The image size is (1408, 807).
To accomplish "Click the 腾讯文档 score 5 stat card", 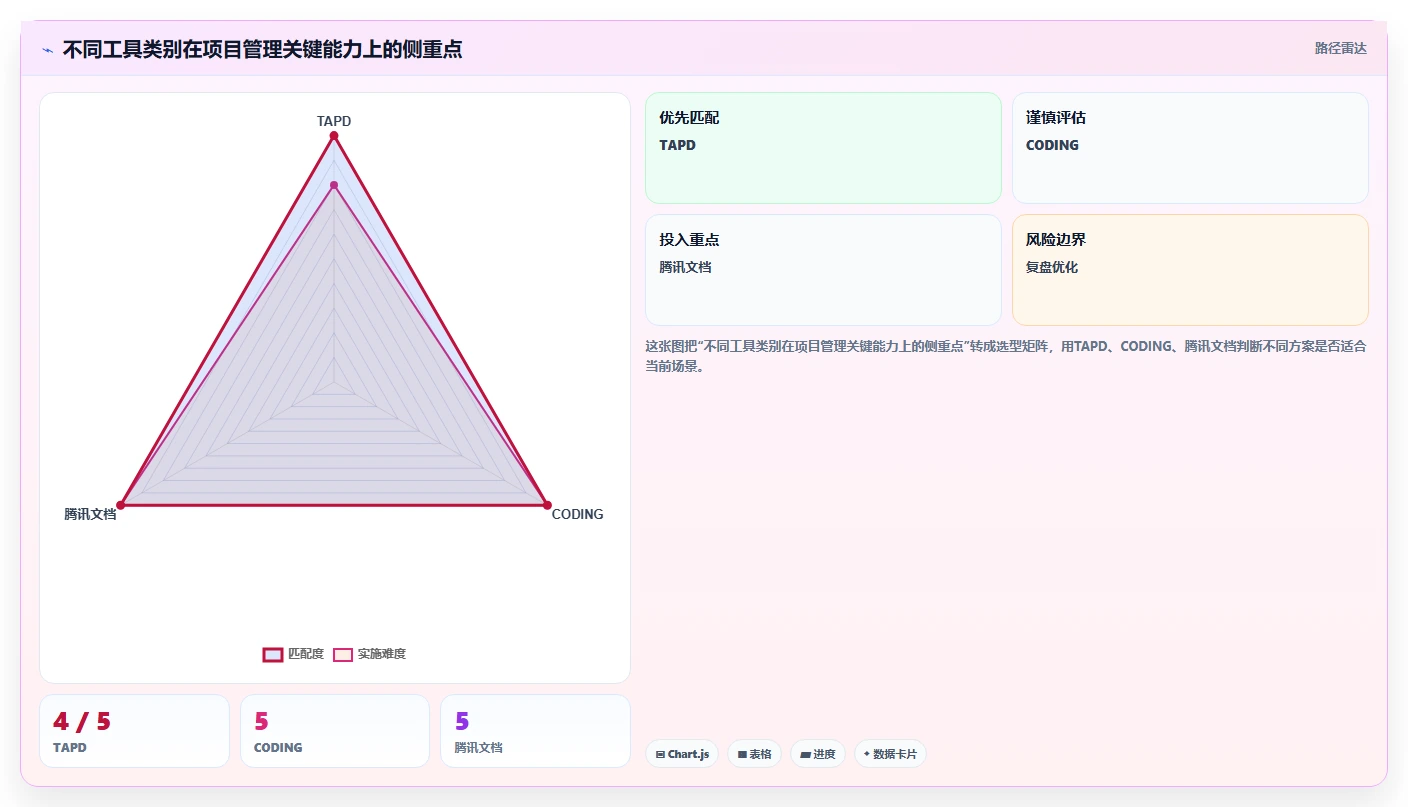I will [535, 731].
